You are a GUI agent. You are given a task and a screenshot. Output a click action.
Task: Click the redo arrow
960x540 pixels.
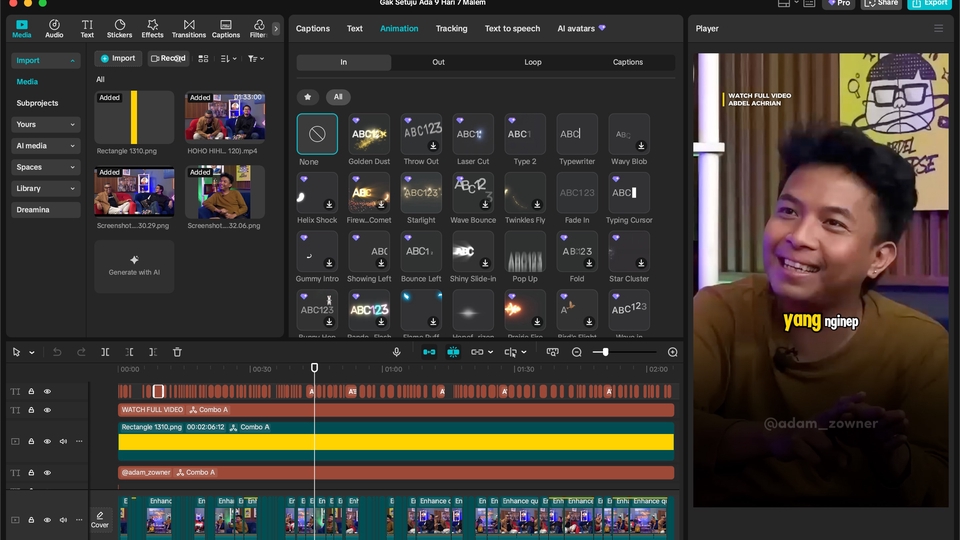(81, 352)
